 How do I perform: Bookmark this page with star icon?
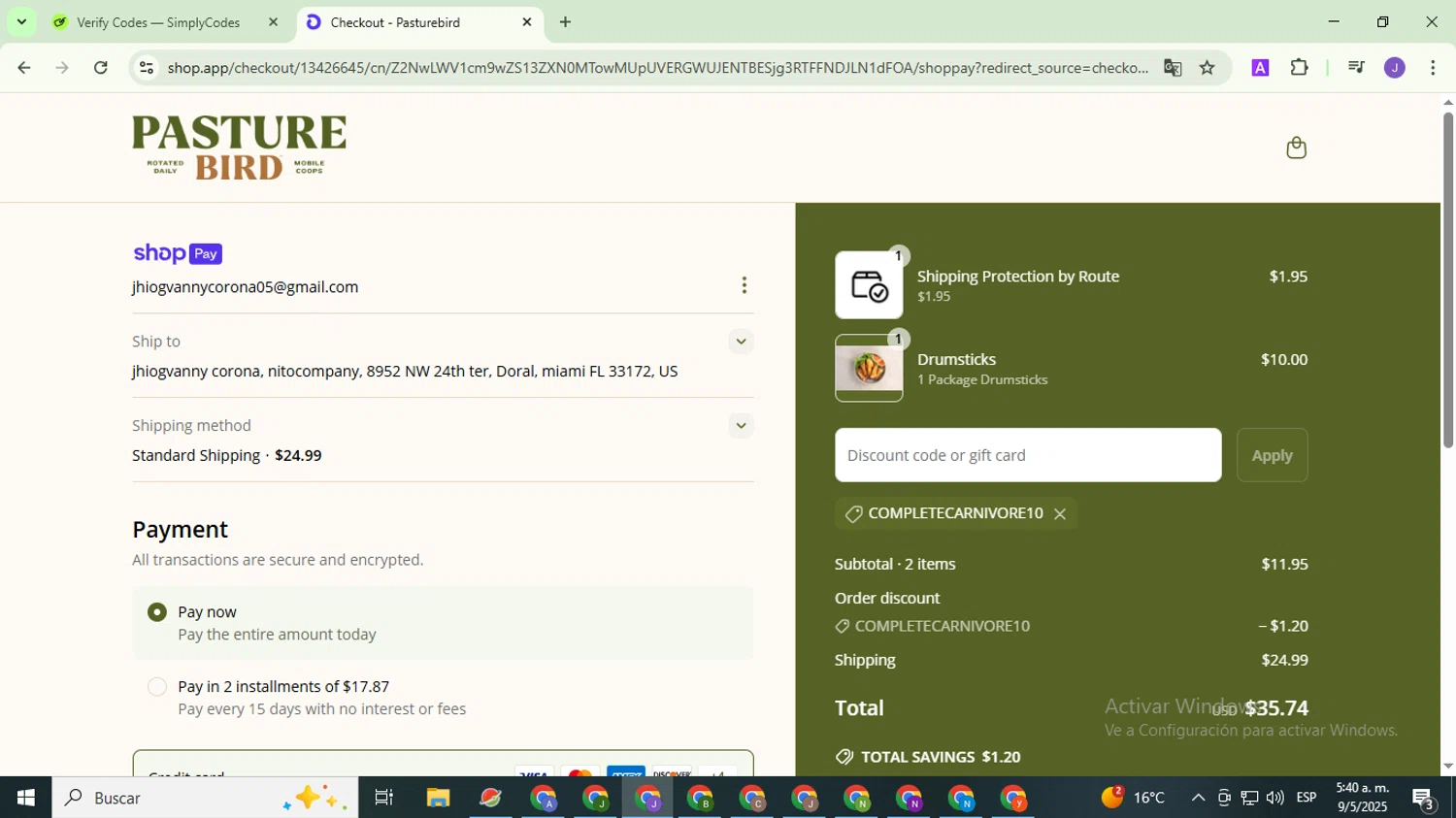point(1207,68)
